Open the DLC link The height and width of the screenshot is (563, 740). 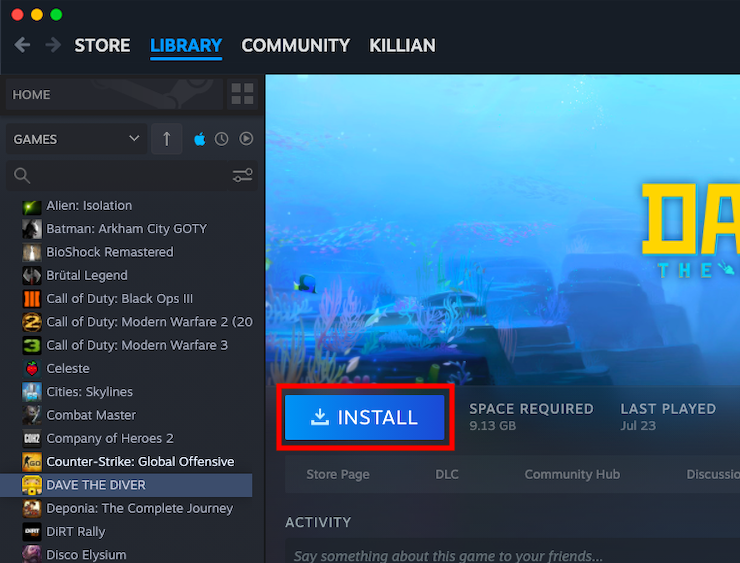[x=447, y=474]
